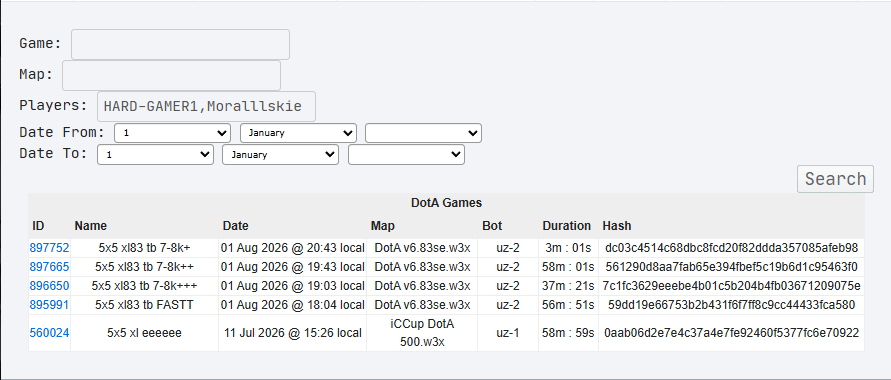Click the Bot column header
891x380 pixels.
coord(492,226)
